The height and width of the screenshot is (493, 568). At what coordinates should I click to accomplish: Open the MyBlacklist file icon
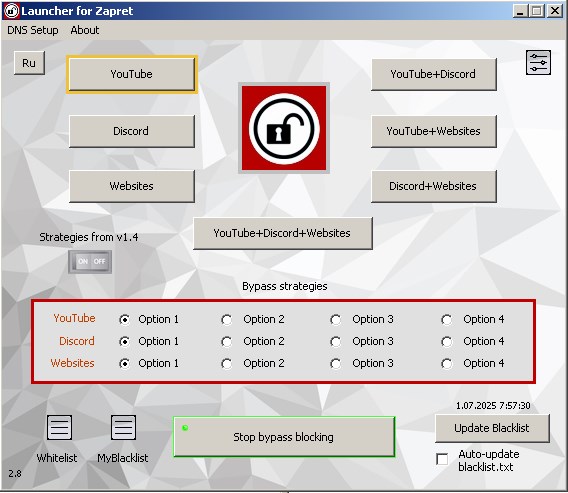pos(124,427)
